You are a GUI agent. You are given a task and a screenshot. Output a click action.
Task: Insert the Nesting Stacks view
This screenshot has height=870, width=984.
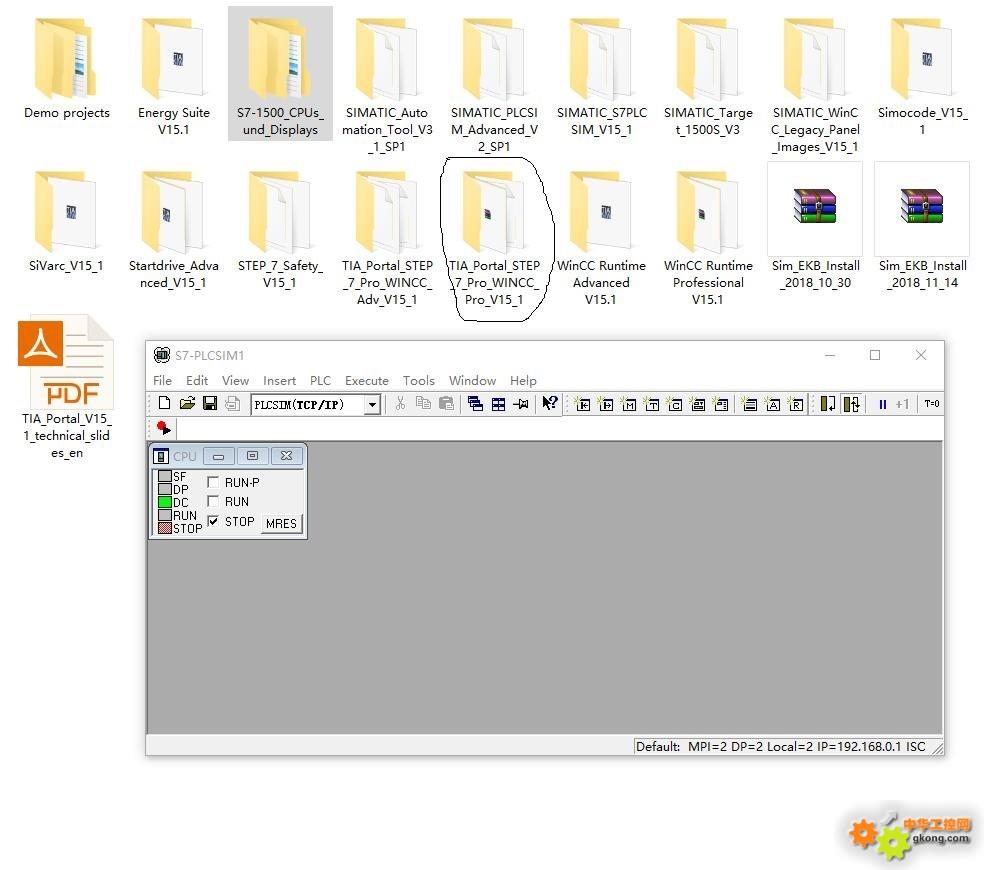749,404
